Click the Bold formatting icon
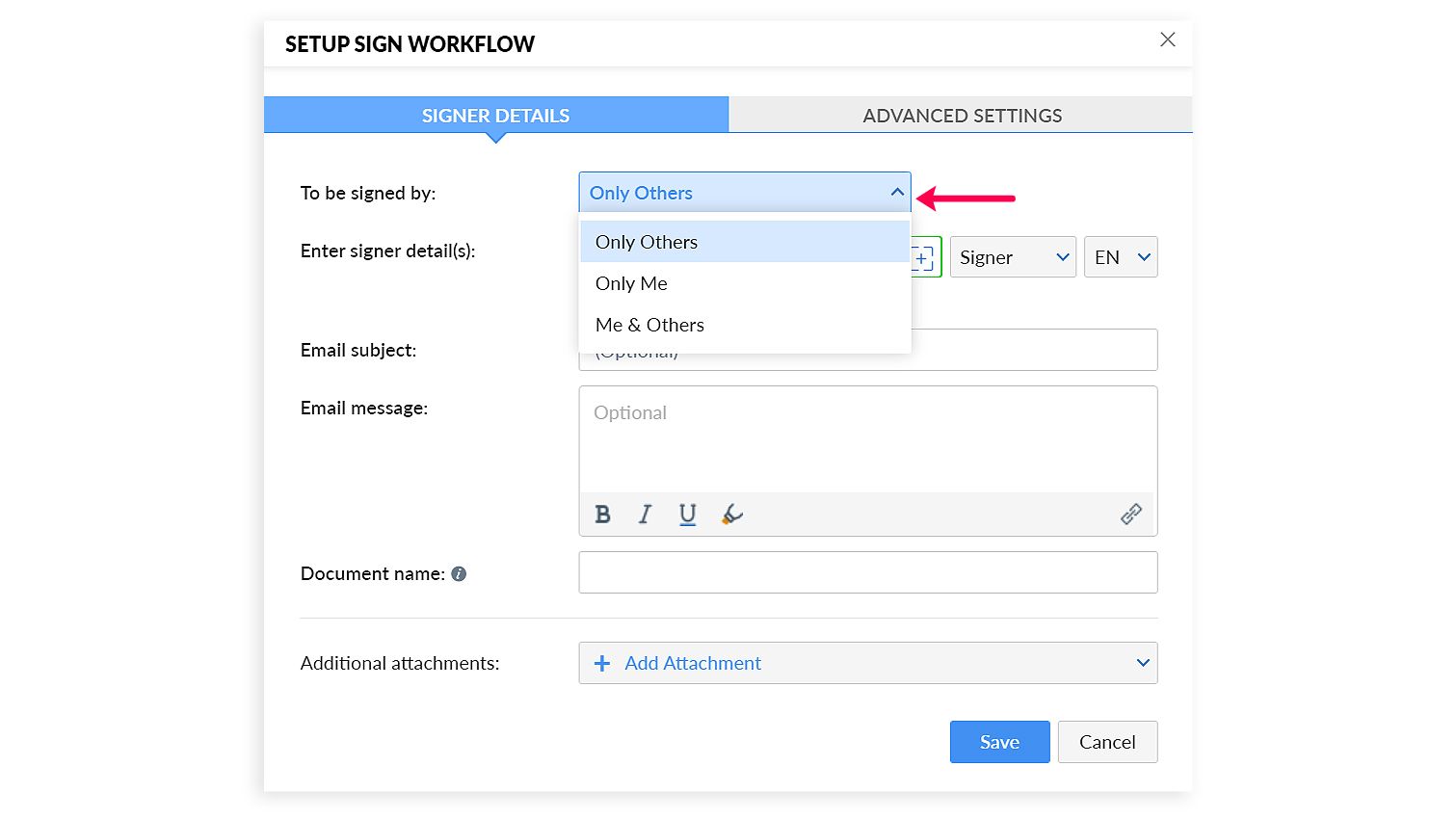The width and height of the screenshot is (1456, 819). point(602,515)
